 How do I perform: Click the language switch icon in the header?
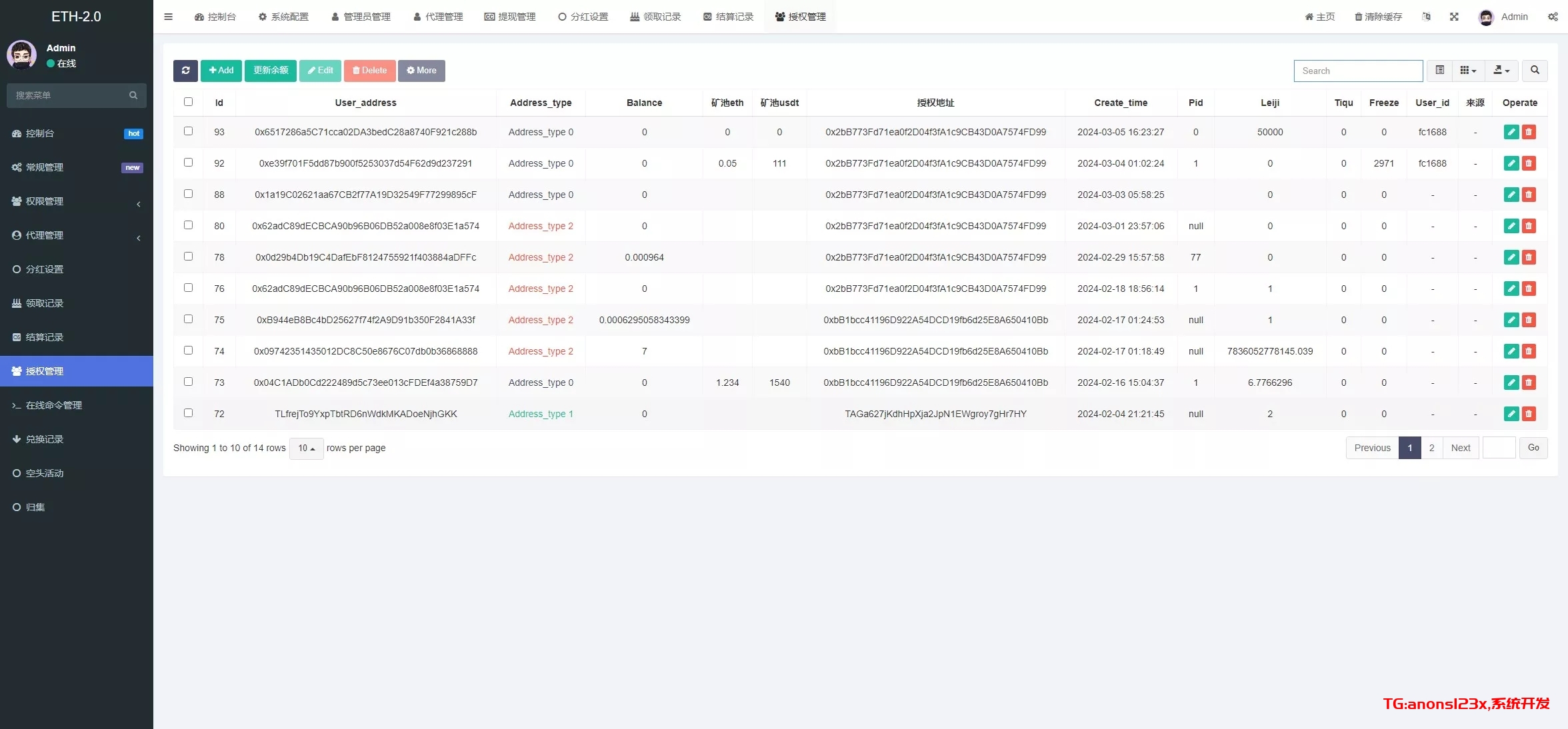tap(1426, 17)
